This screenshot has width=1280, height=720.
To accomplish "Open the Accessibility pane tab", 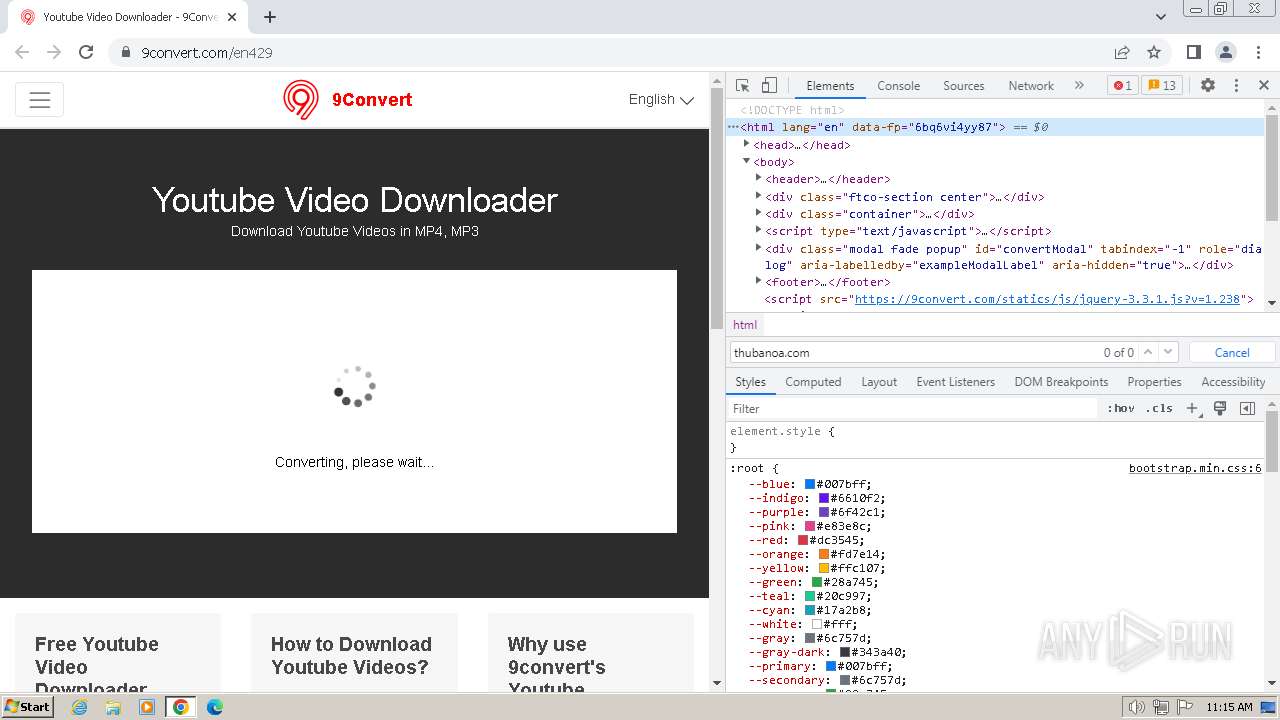I will (x=1233, y=382).
